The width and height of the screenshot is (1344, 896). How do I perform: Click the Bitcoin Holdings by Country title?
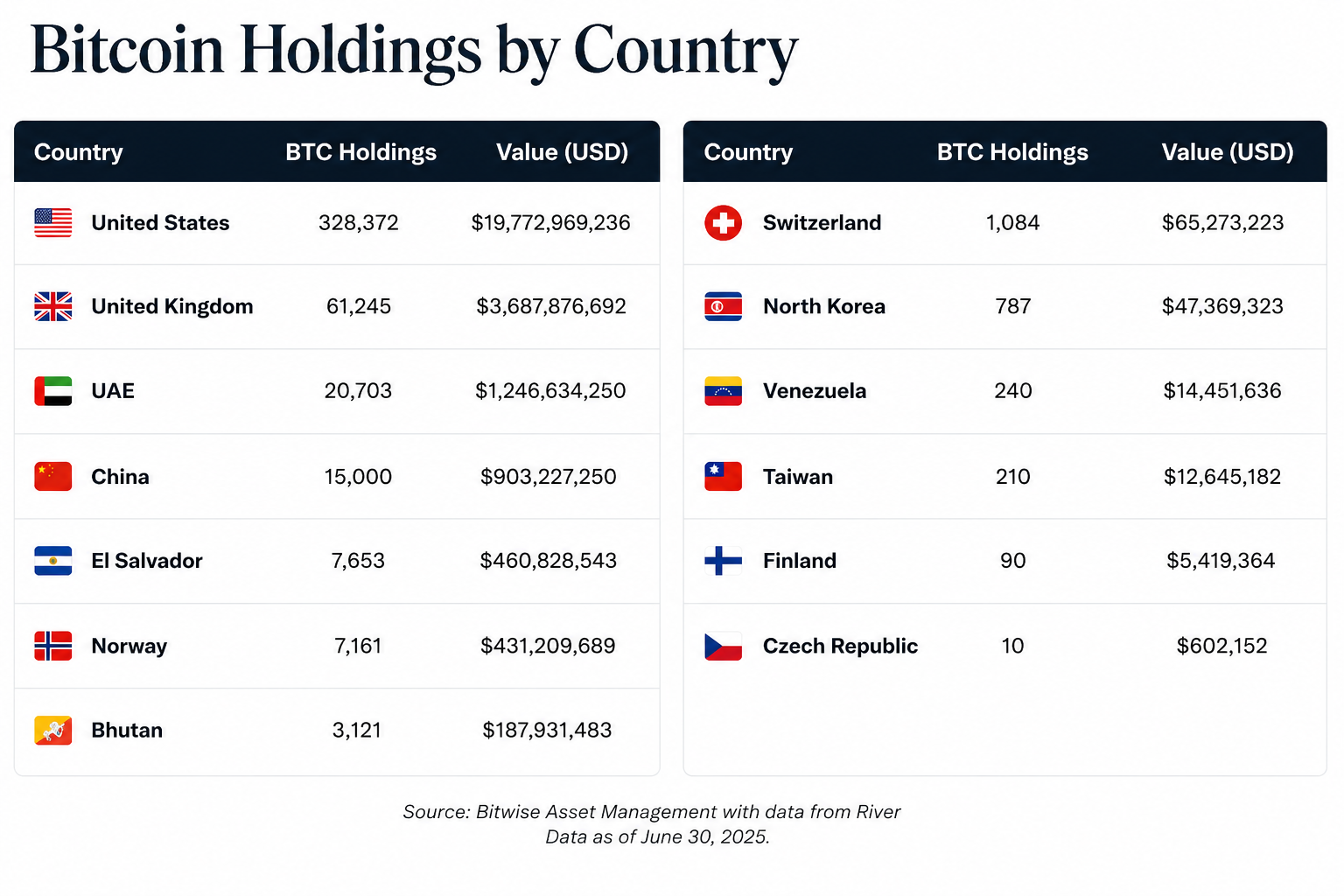[x=414, y=51]
